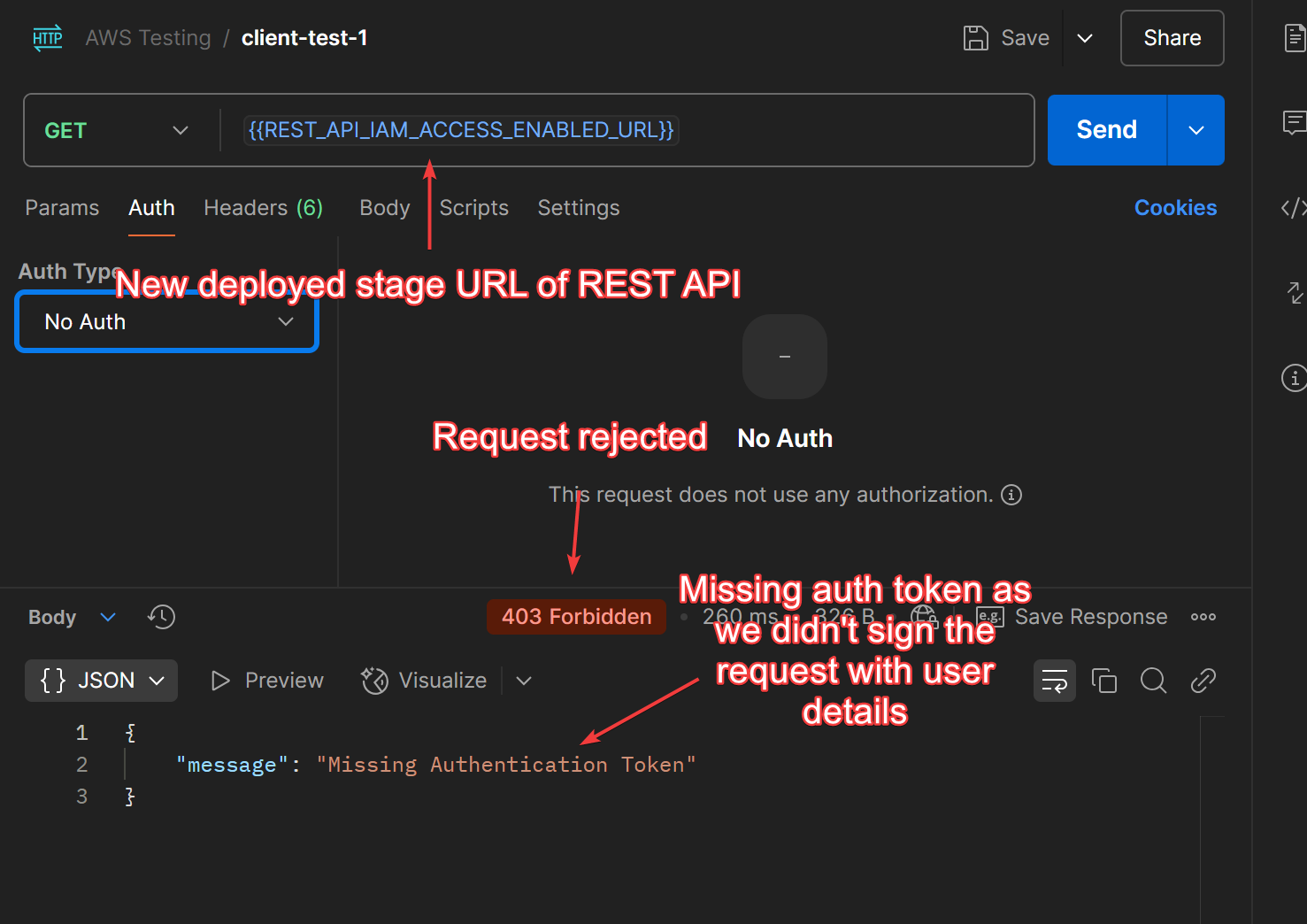Screen dimensions: 1307x924
Task: Open the JSON format dropdown
Action: (102, 681)
